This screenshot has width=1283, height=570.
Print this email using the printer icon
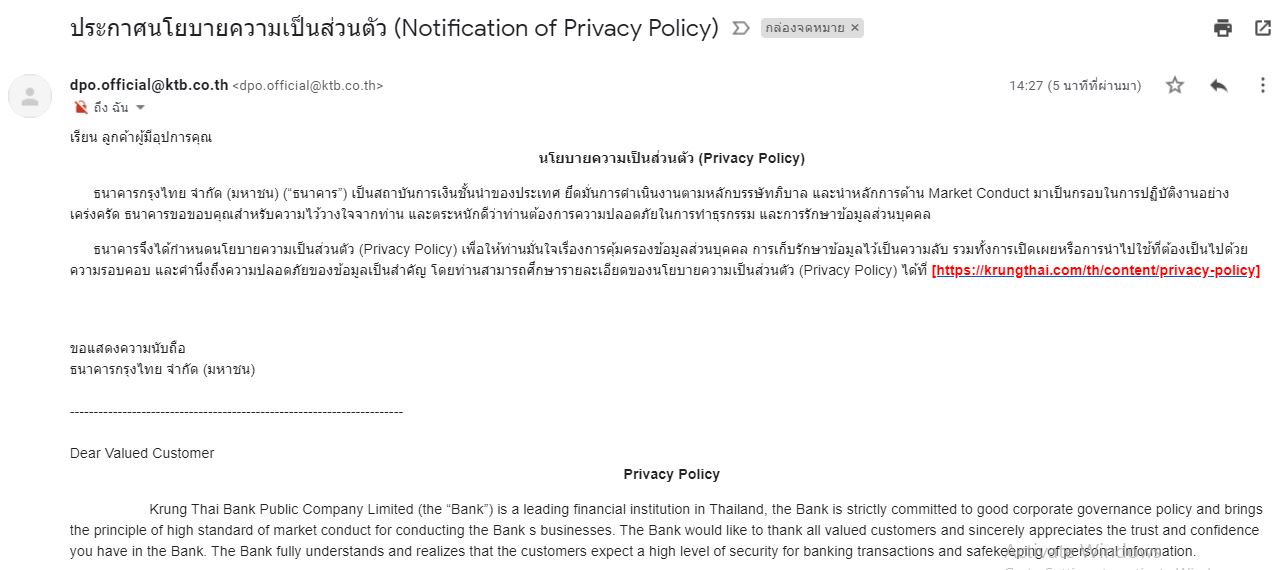pyautogui.click(x=1222, y=28)
